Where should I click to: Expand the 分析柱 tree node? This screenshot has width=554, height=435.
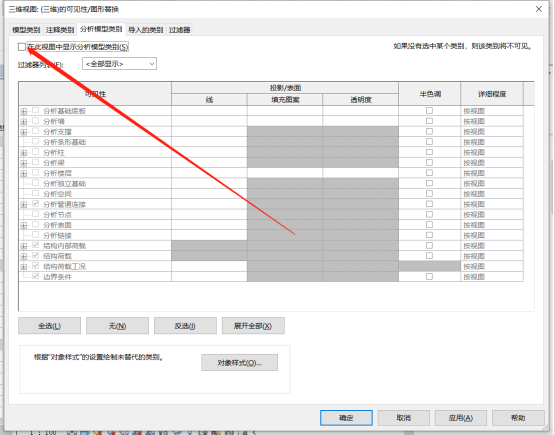(x=24, y=153)
